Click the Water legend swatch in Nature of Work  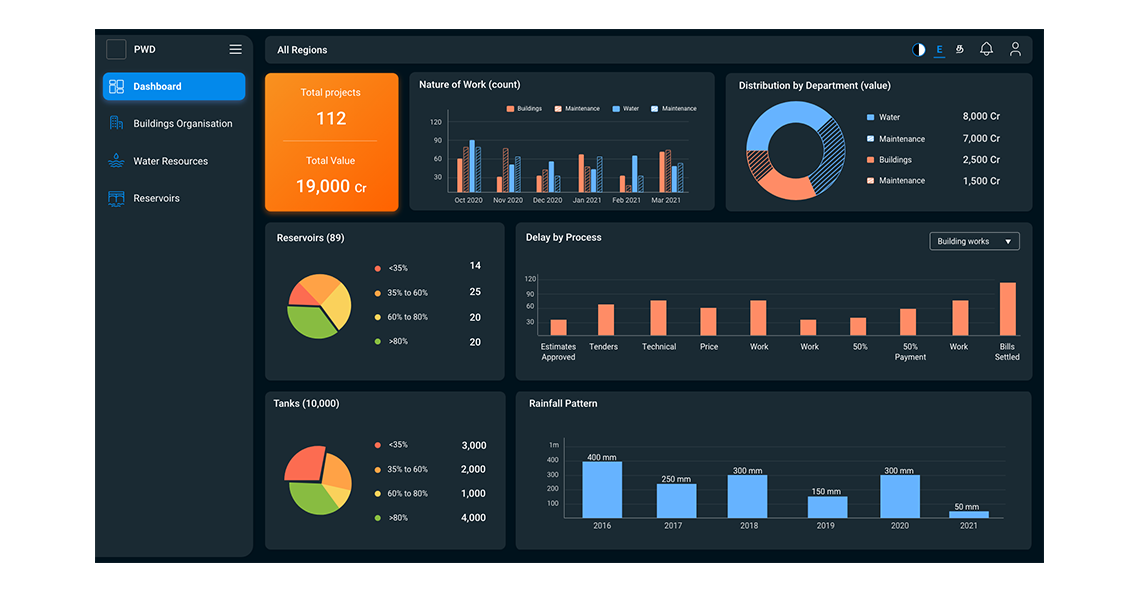(617, 108)
